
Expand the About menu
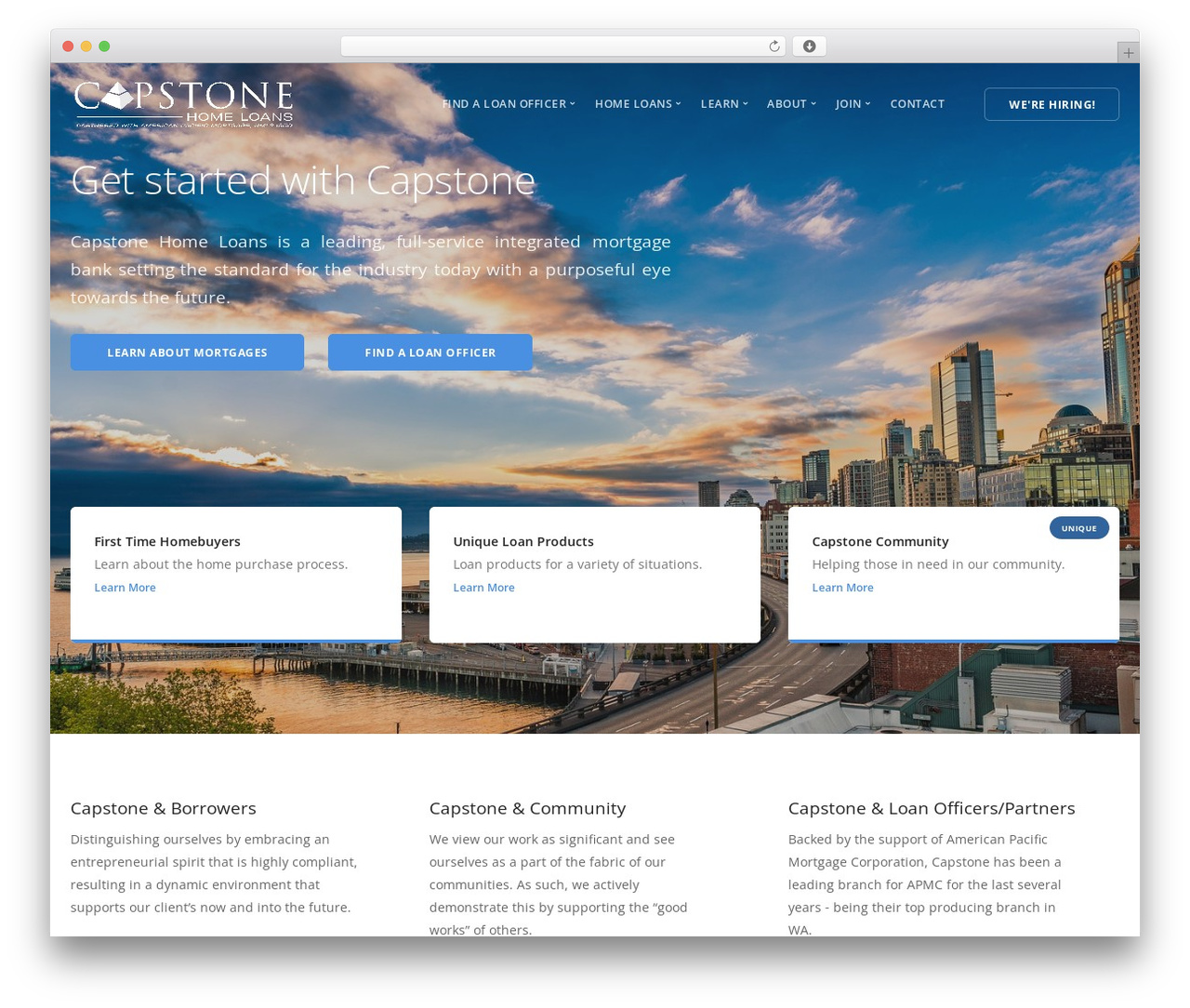coord(791,104)
